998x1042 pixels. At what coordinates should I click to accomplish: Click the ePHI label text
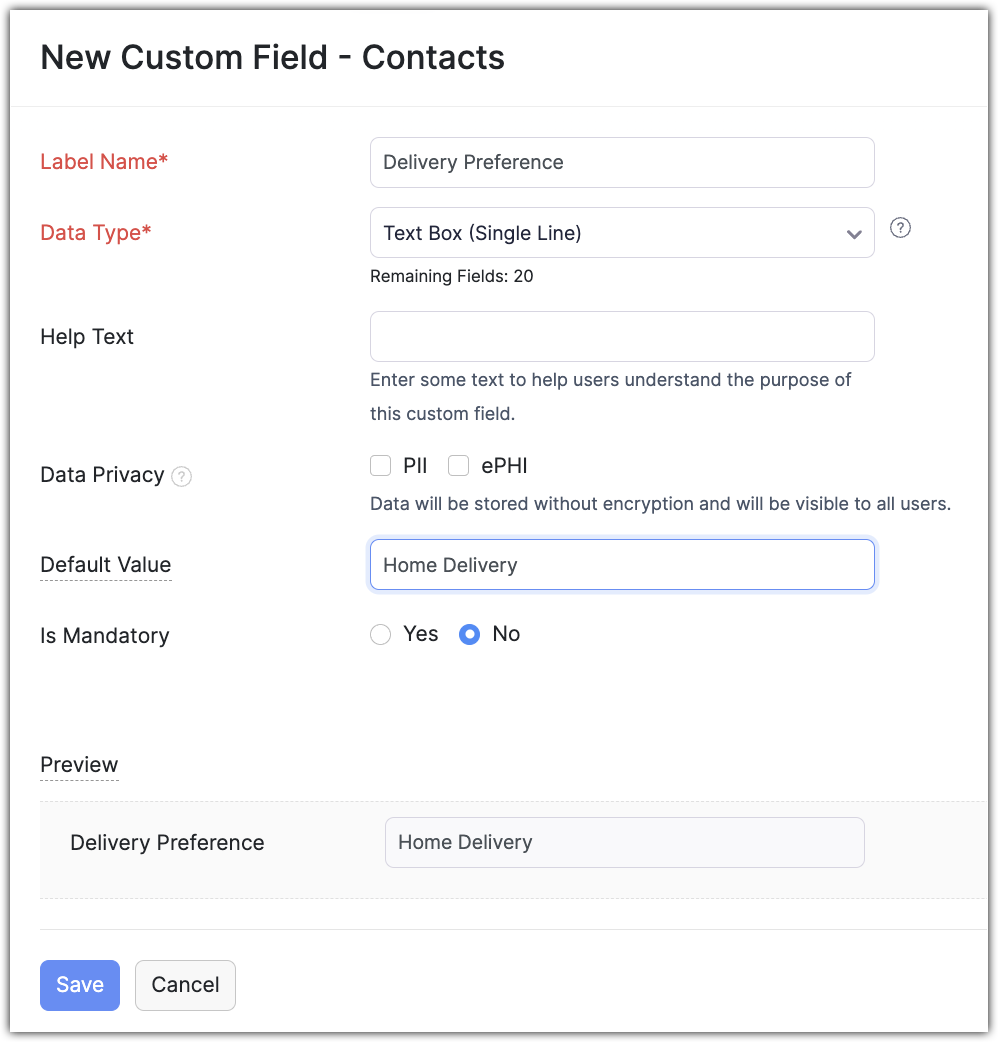[x=504, y=466]
